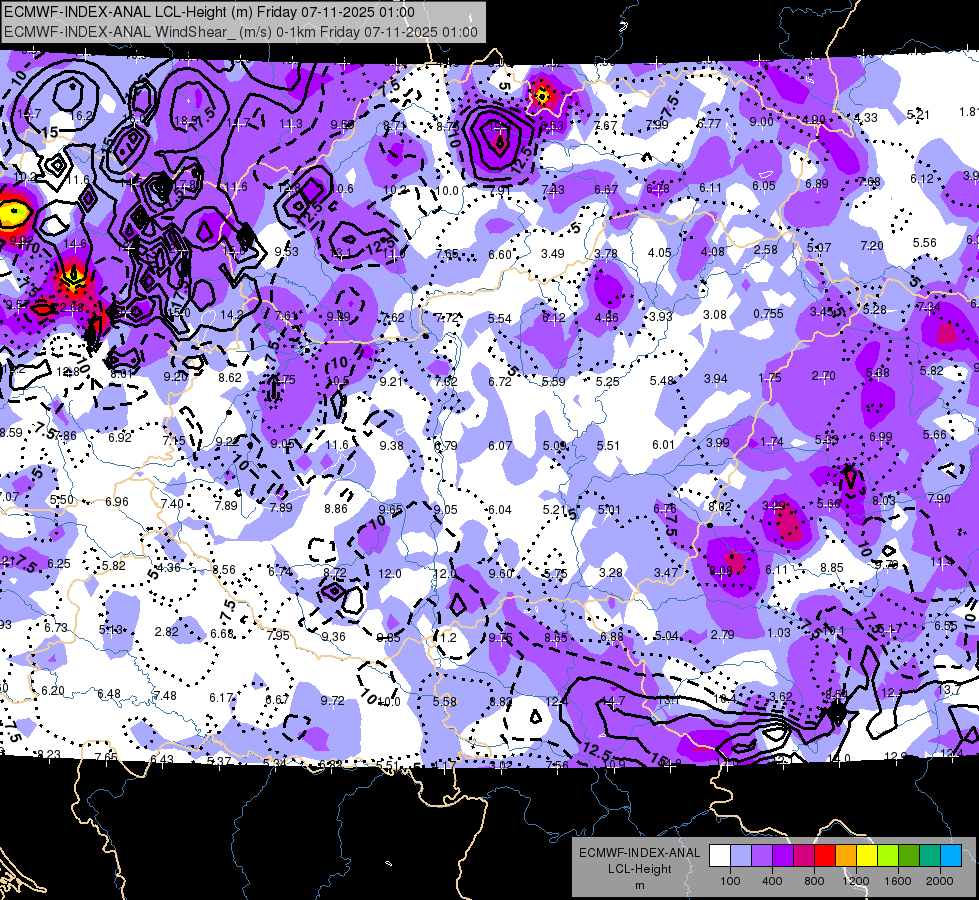
Task: Click the legend tick label 100
Action: tap(730, 881)
